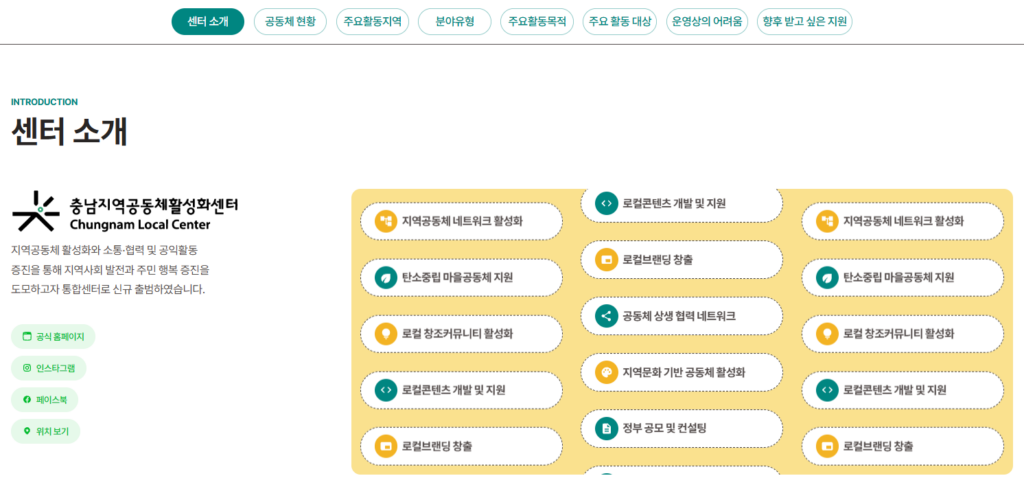This screenshot has width=1024, height=500.
Task: Click the Chungnam Local Center starburst logo
Action: coord(37,210)
